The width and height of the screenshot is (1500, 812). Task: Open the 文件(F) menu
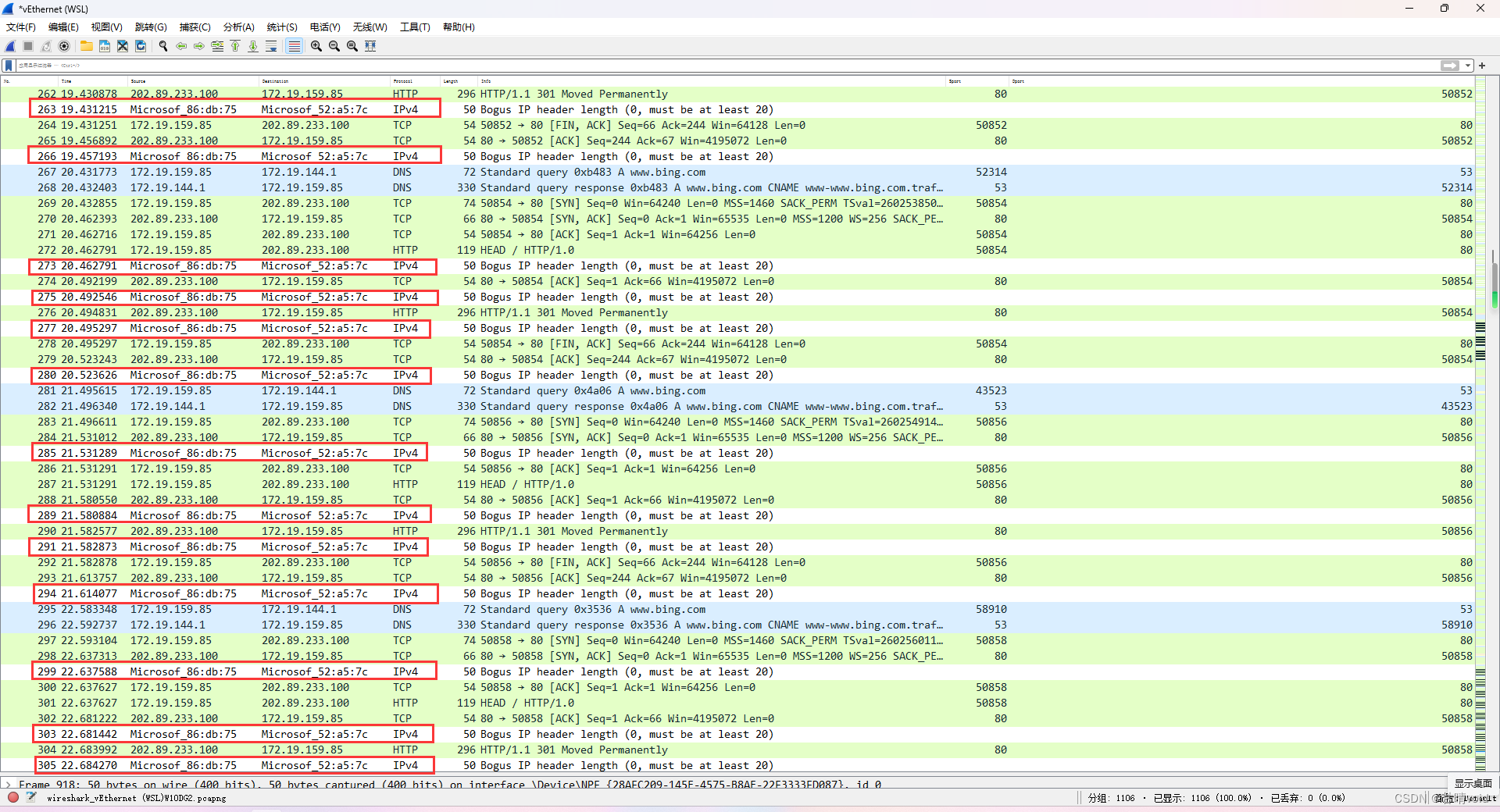(x=21, y=27)
